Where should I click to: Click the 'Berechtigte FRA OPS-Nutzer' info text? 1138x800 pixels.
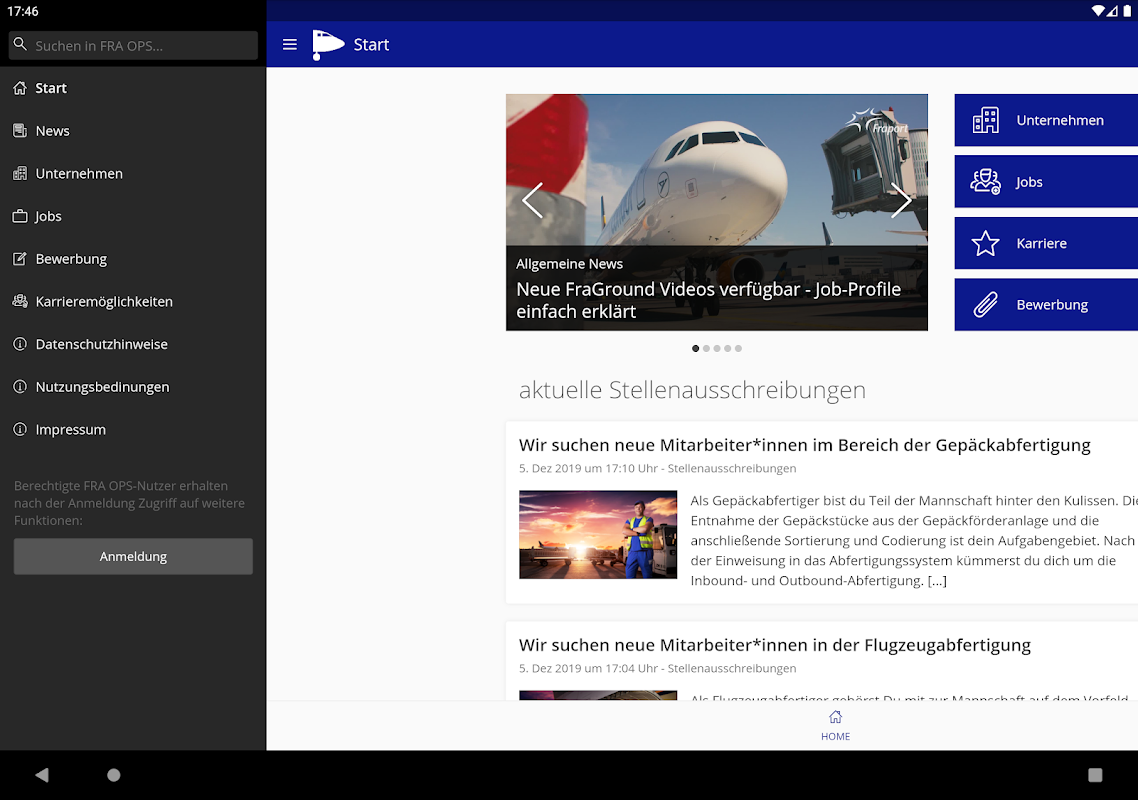(x=129, y=503)
